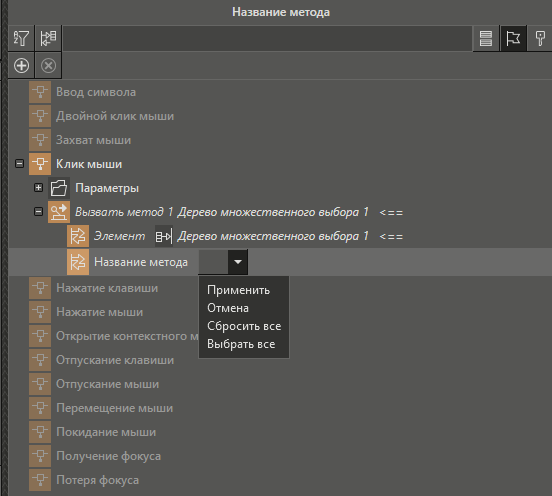Click the Клик мыши event icon
This screenshot has width=552, height=496.
[x=40, y=164]
